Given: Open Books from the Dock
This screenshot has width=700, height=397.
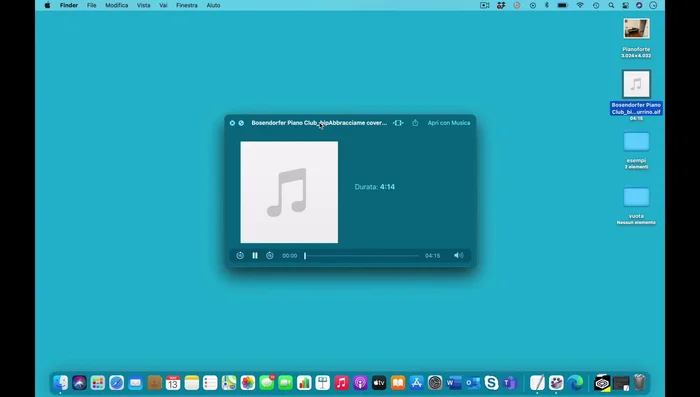Looking at the screenshot, I should click(397, 383).
